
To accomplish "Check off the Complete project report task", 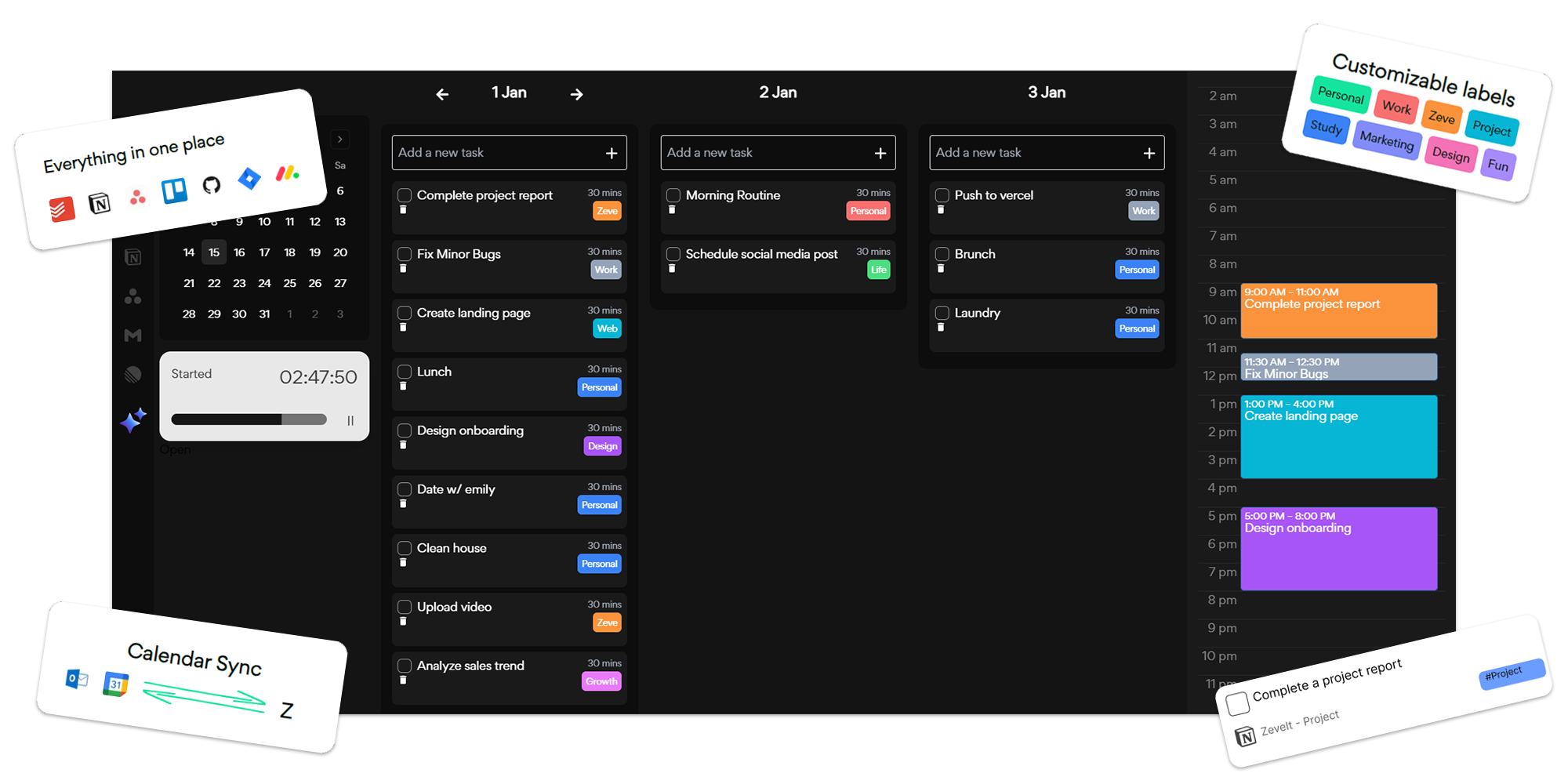I will [405, 195].
